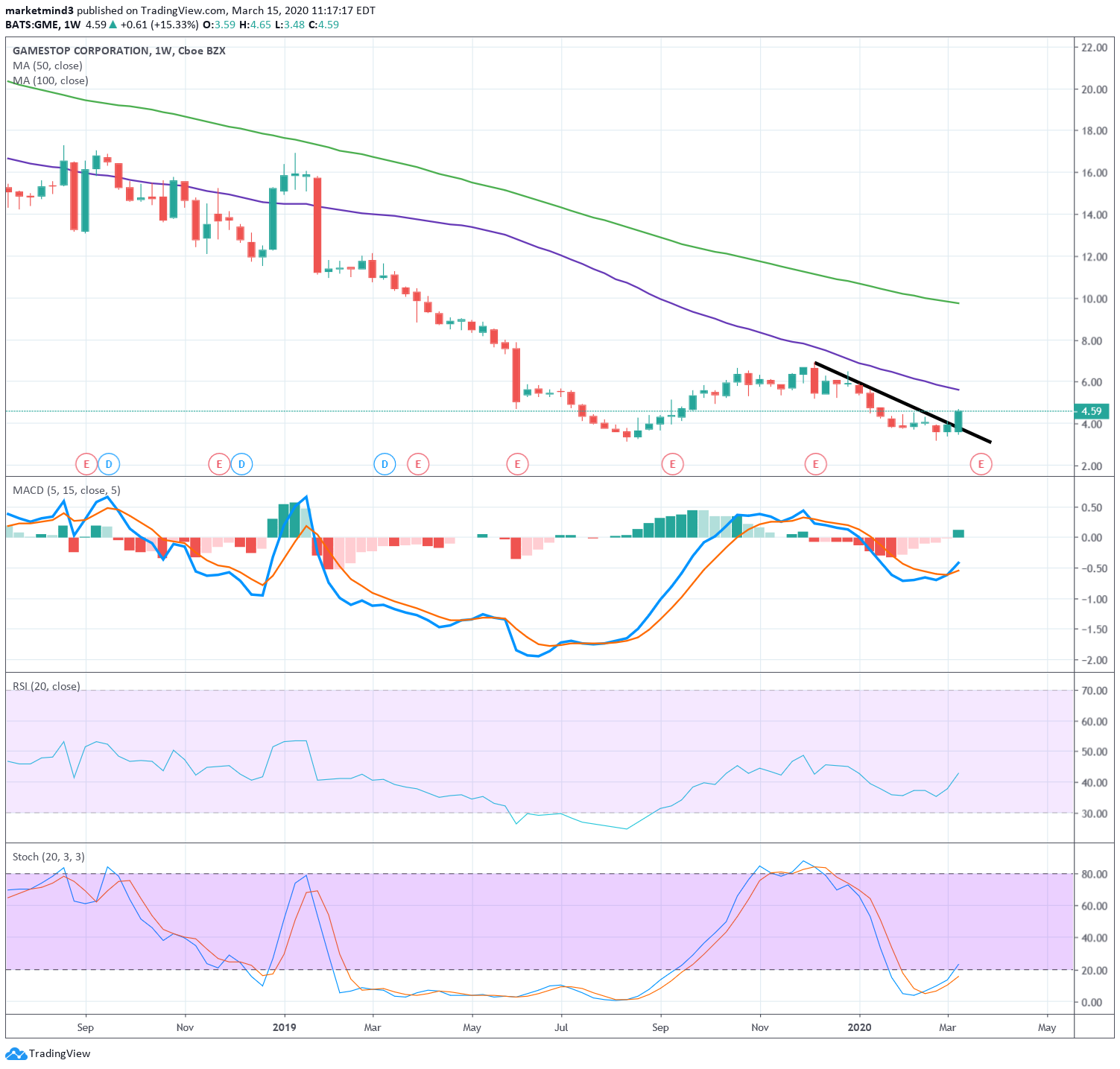Click the MACD (5, 15, close, 5) legend

66,490
